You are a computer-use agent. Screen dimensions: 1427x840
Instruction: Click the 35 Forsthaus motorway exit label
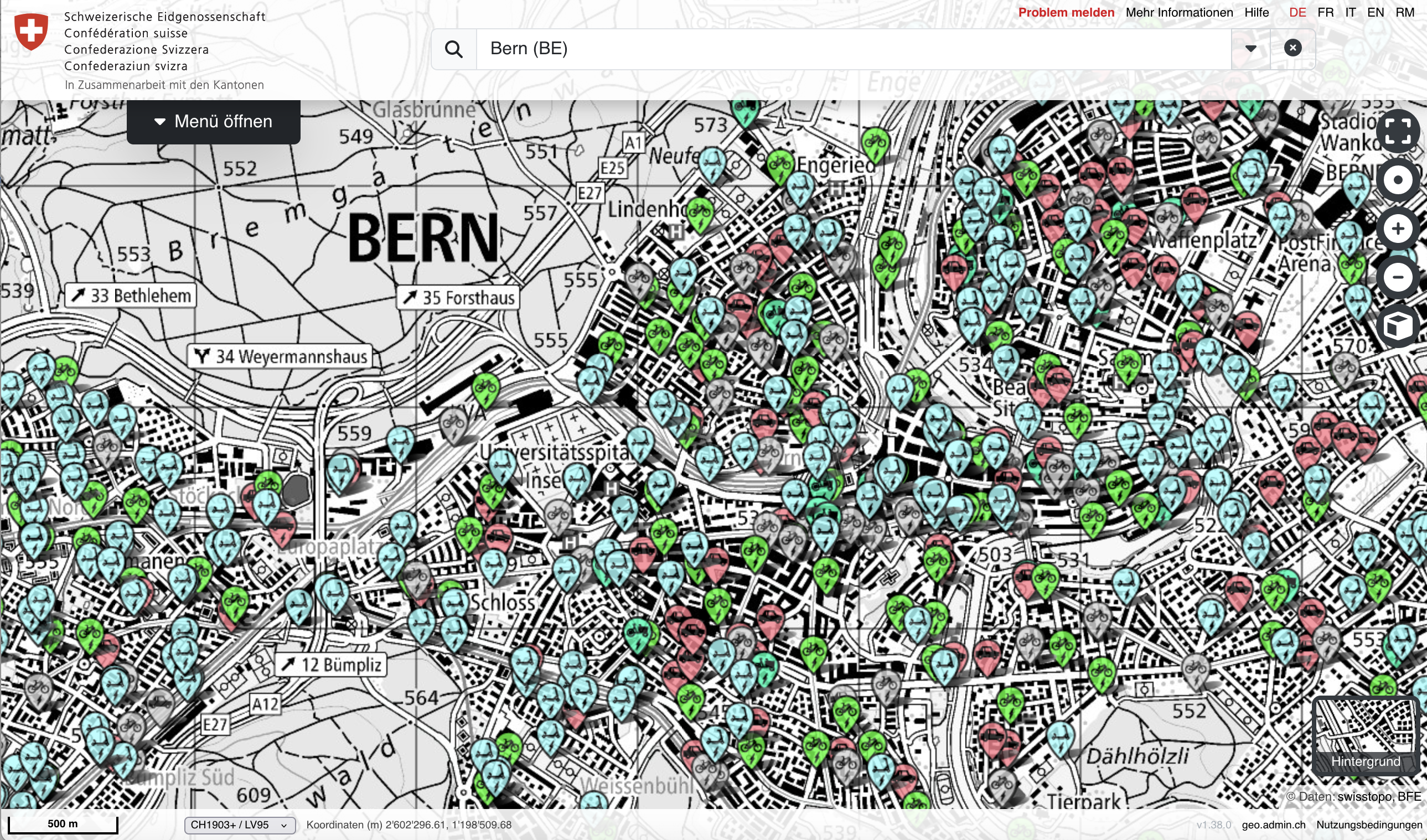458,298
